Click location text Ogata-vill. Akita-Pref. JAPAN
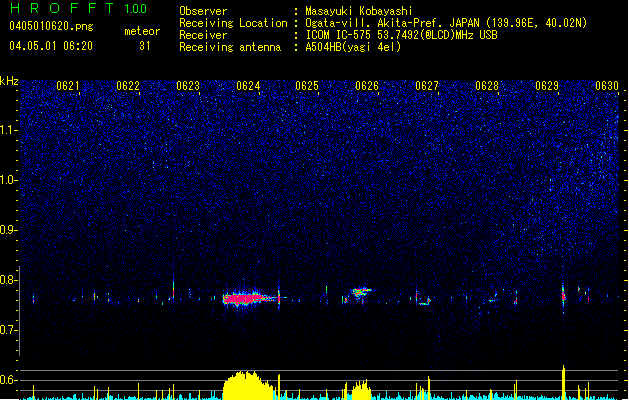Screen dimensions: 629x400 pos(392,23)
